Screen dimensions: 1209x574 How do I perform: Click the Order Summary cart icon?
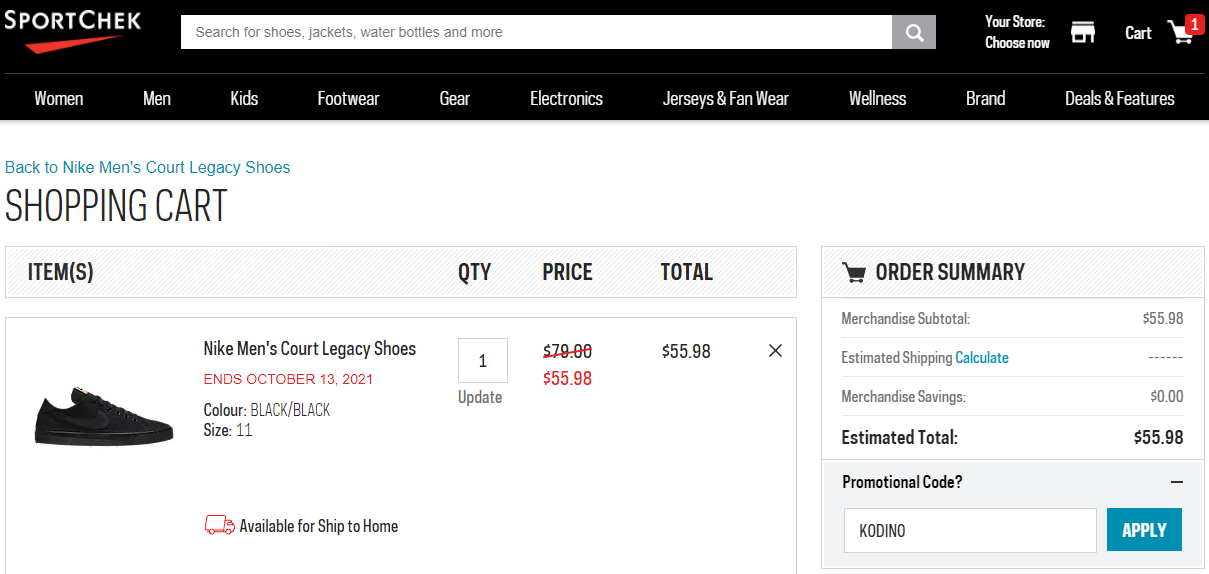click(x=854, y=272)
